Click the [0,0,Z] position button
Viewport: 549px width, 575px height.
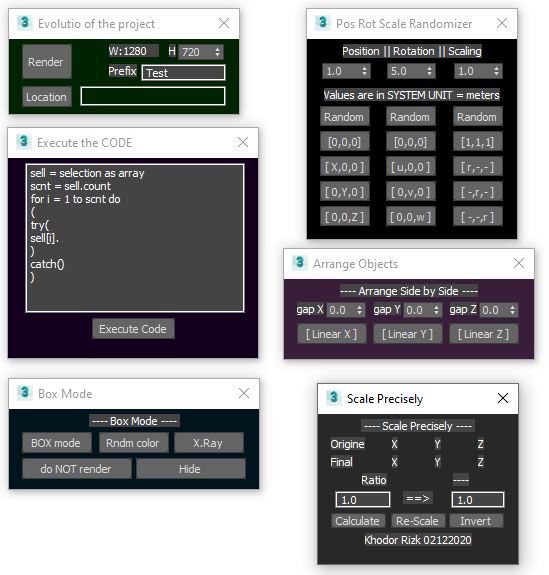tap(344, 217)
